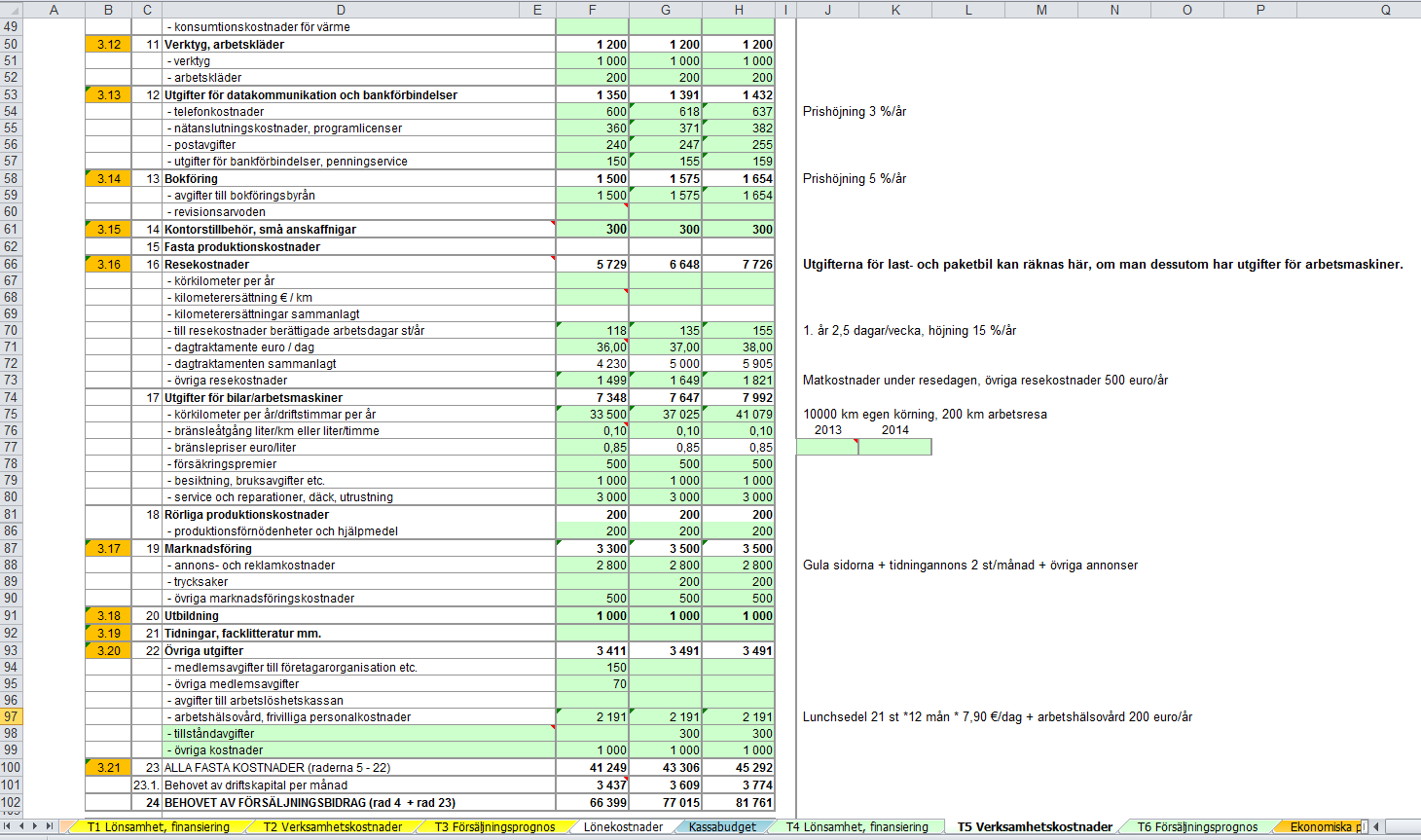Screen dimensions: 1421x840
Task: Select row 97 header
Action: [x=11, y=716]
